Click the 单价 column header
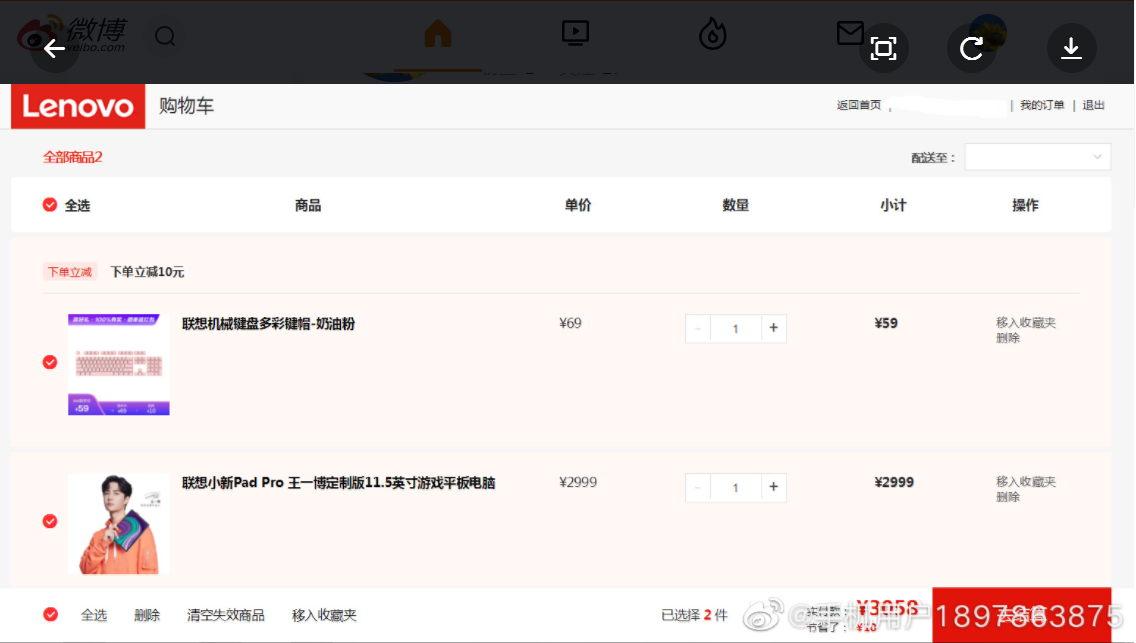The width and height of the screenshot is (1136, 643). (578, 205)
